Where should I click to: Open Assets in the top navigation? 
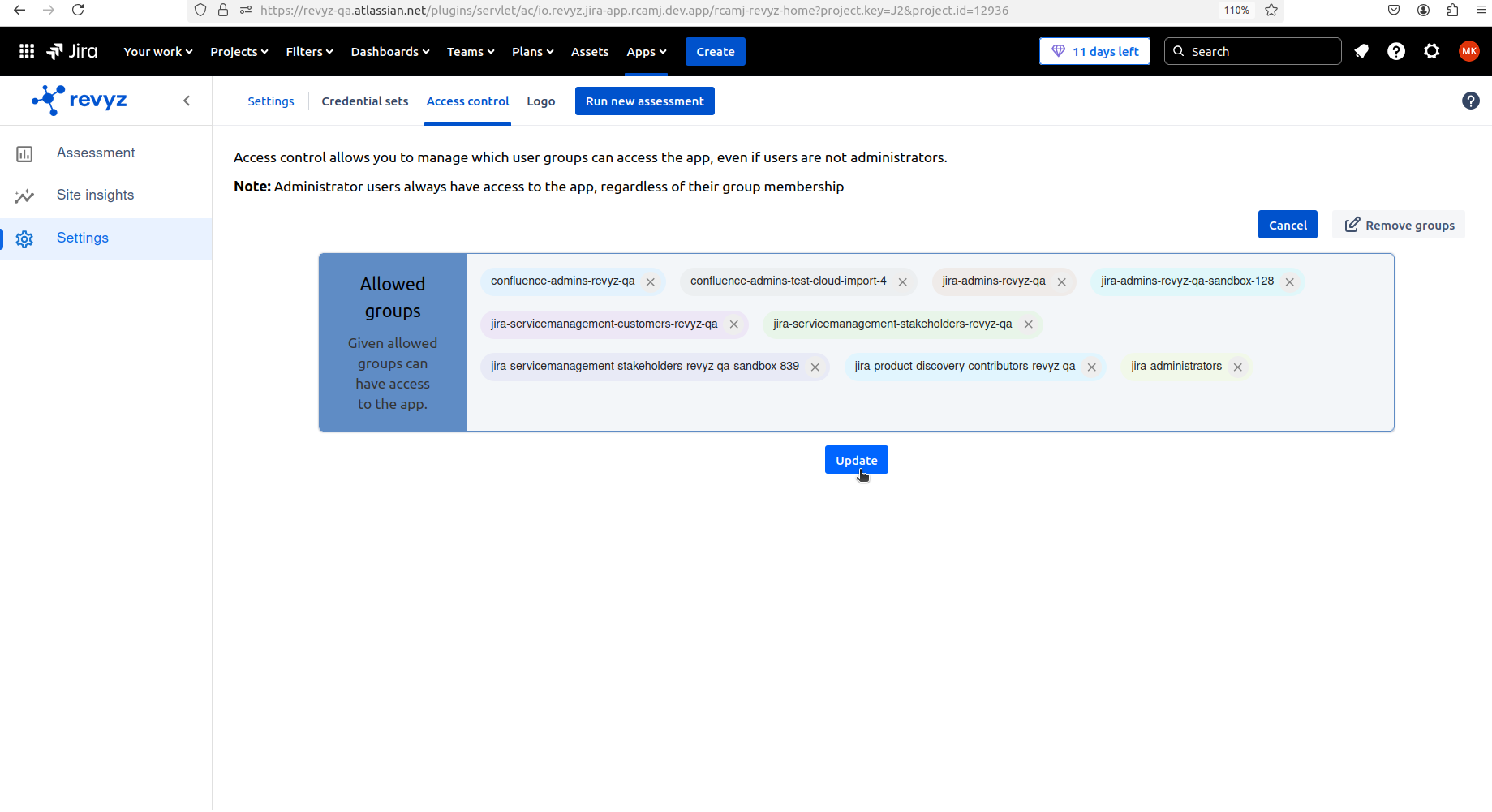click(x=590, y=51)
